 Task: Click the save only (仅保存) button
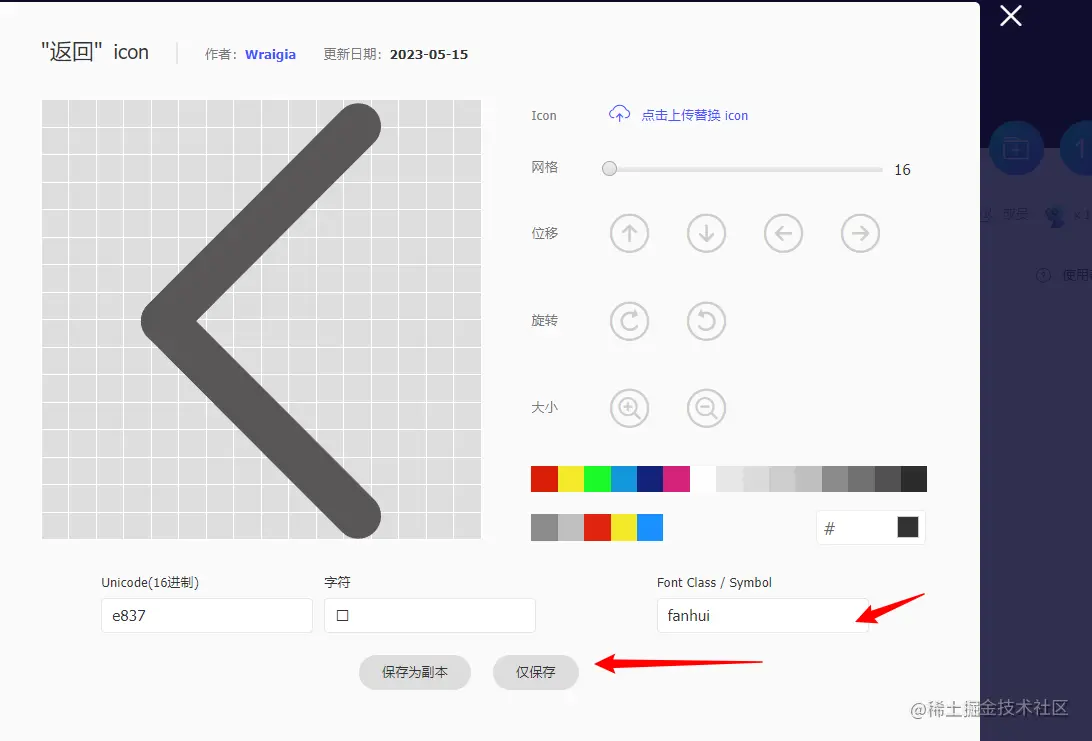tap(536, 672)
